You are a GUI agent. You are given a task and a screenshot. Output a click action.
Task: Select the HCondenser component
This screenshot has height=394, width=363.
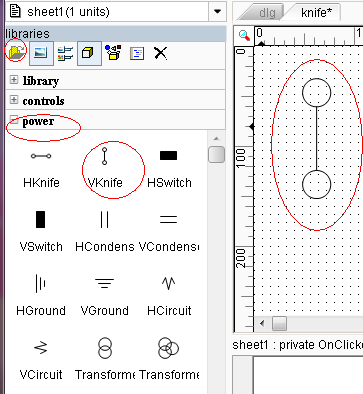point(105,232)
